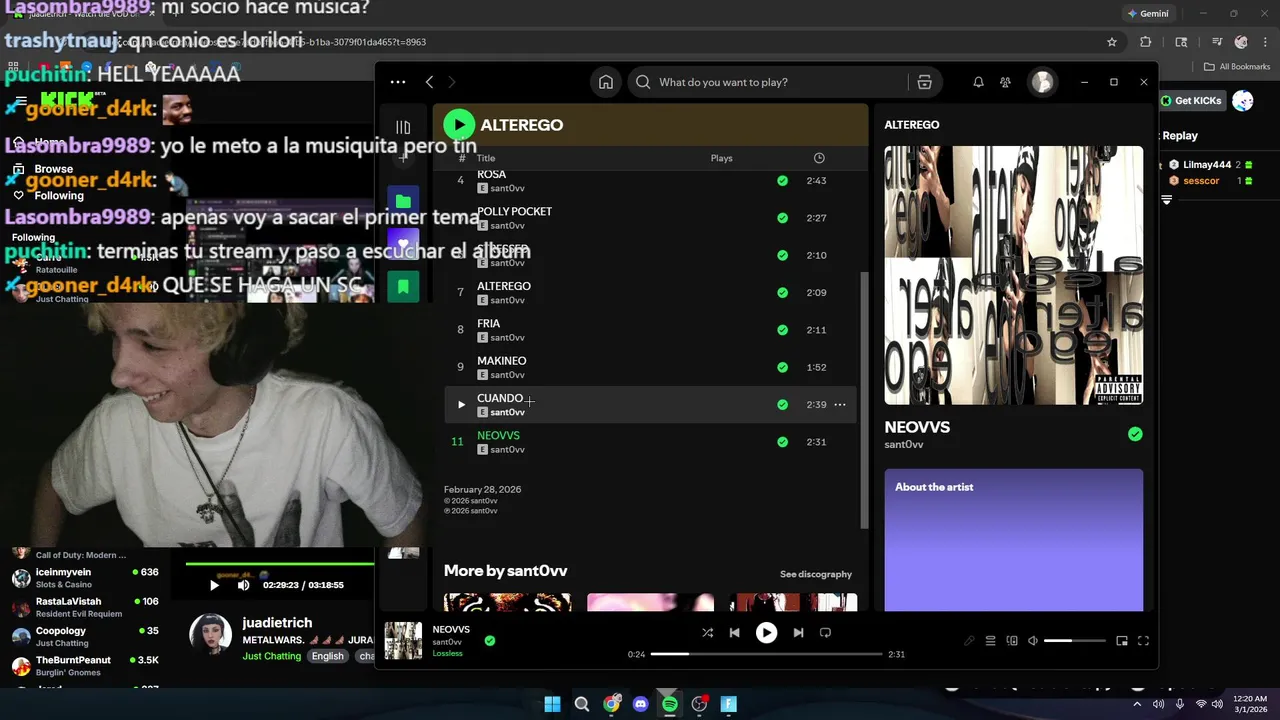This screenshot has width=1280, height=720.
Task: Toggle the saved checkmark on the ALTEREGO track
Action: 782,293
